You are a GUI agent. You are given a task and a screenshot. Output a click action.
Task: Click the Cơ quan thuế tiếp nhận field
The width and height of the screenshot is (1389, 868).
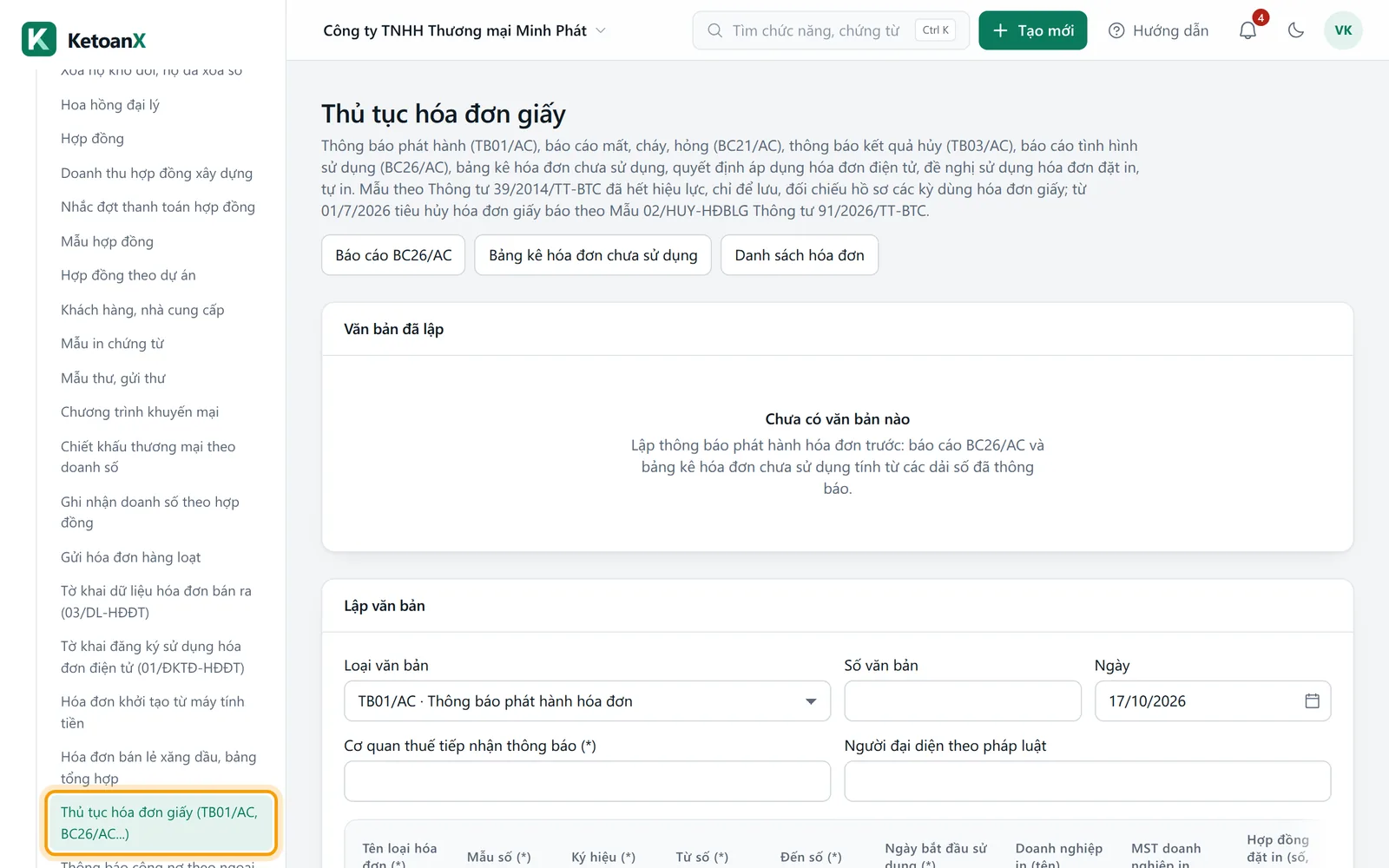pyautogui.click(x=587, y=781)
